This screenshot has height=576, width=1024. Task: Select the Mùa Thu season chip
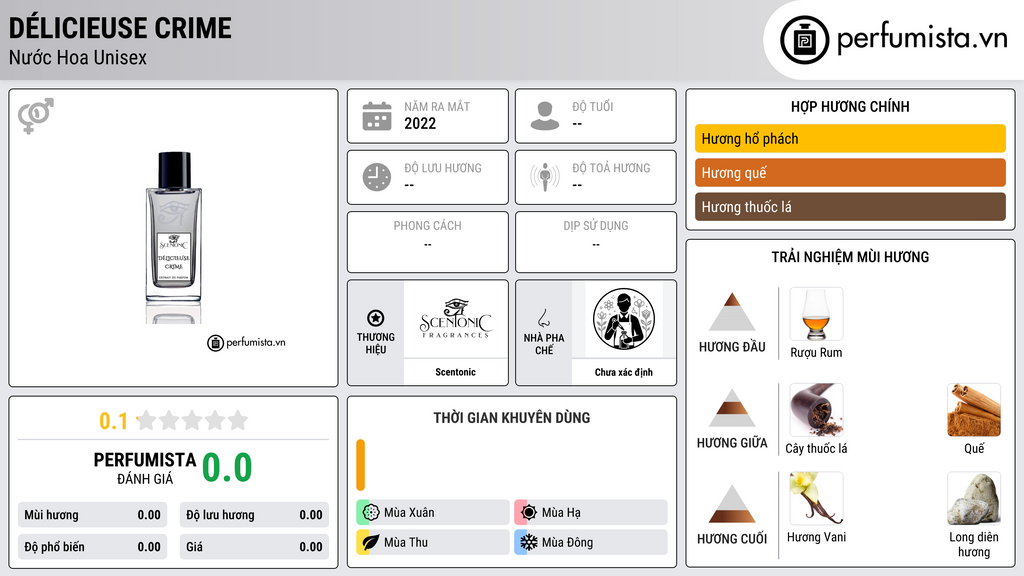click(x=433, y=542)
